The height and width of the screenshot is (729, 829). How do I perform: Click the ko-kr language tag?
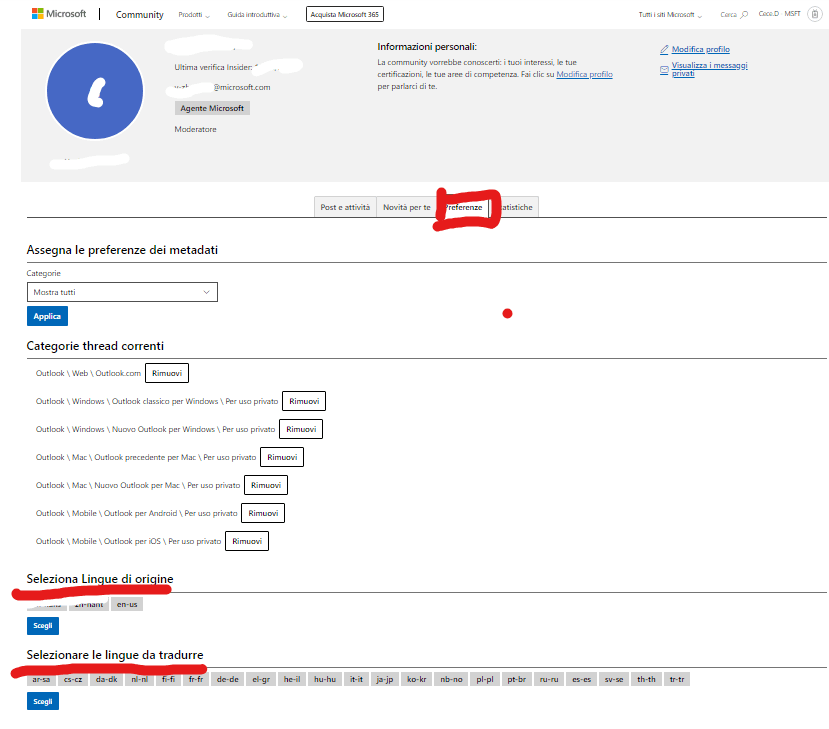[x=417, y=679]
